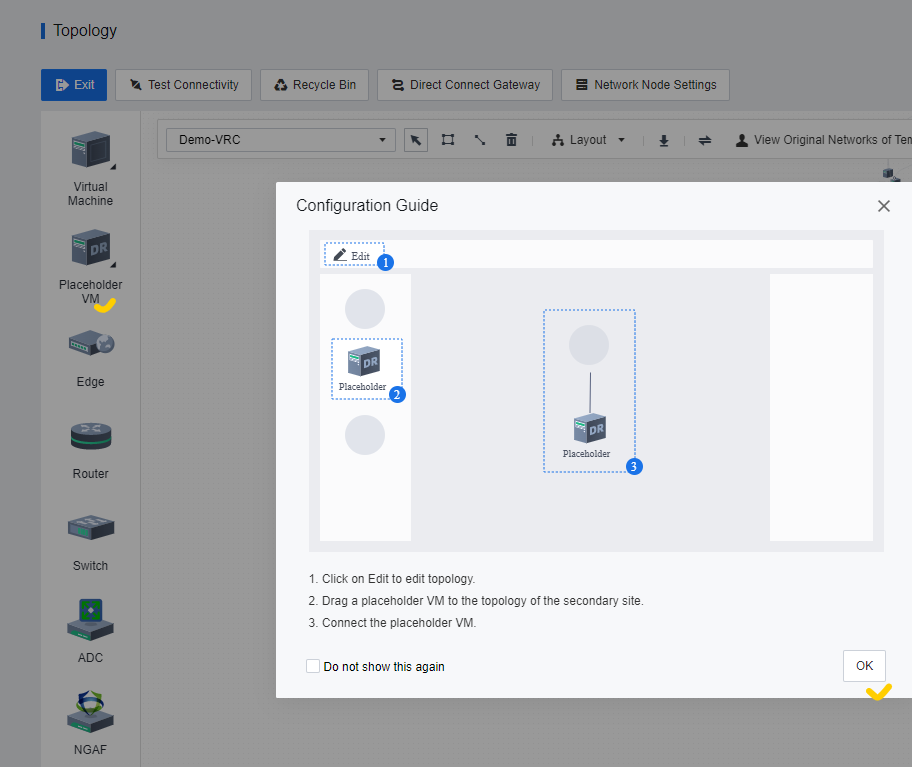Pick the ADC node icon

pos(90,620)
